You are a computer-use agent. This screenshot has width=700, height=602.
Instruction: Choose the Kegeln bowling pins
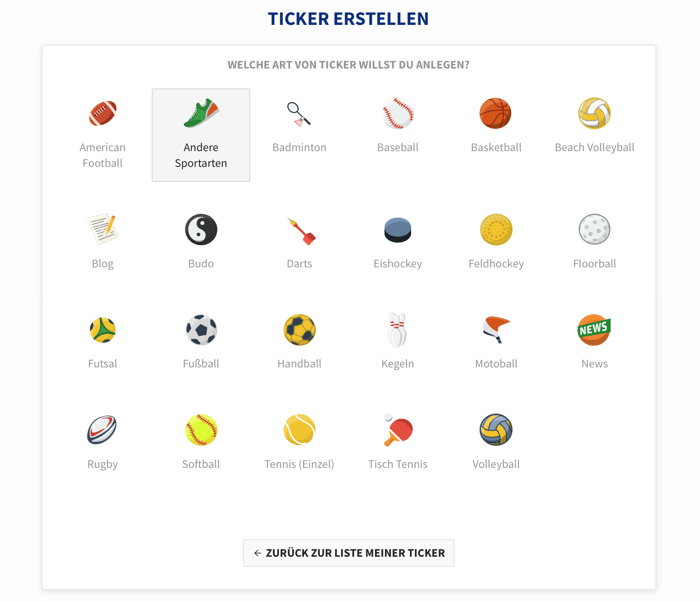pyautogui.click(x=397, y=330)
